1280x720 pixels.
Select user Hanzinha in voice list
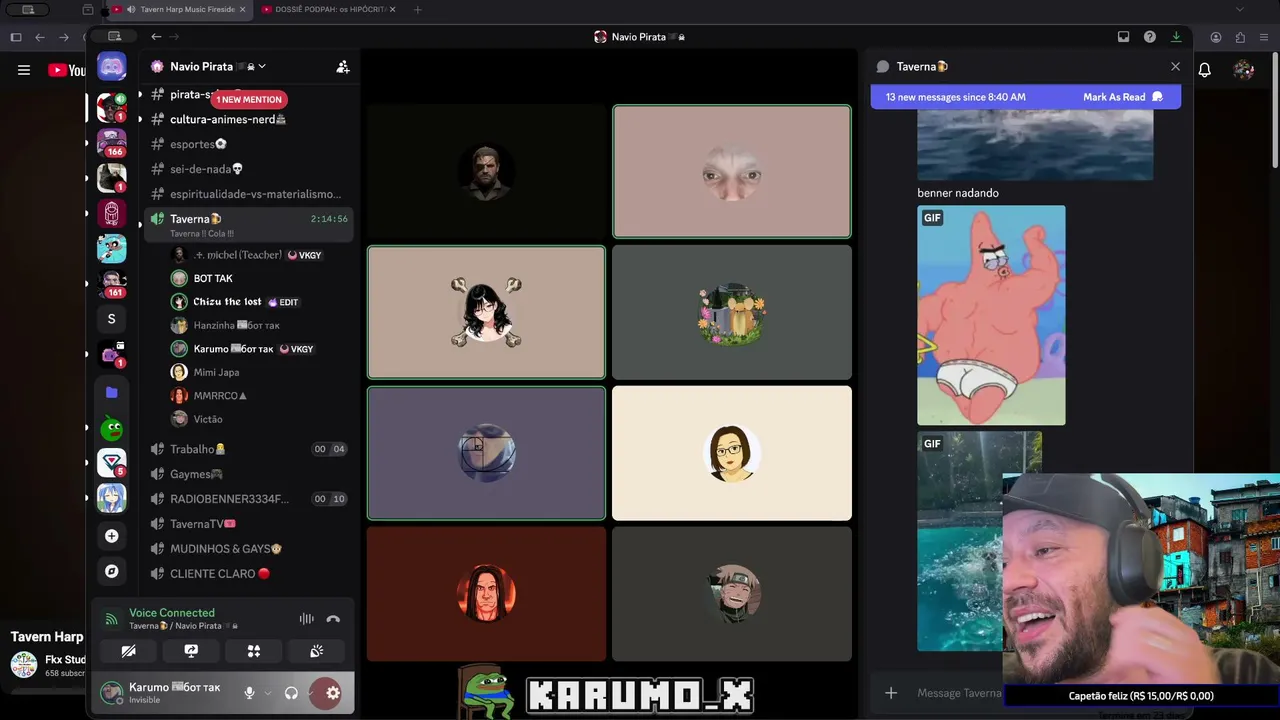pos(258,325)
